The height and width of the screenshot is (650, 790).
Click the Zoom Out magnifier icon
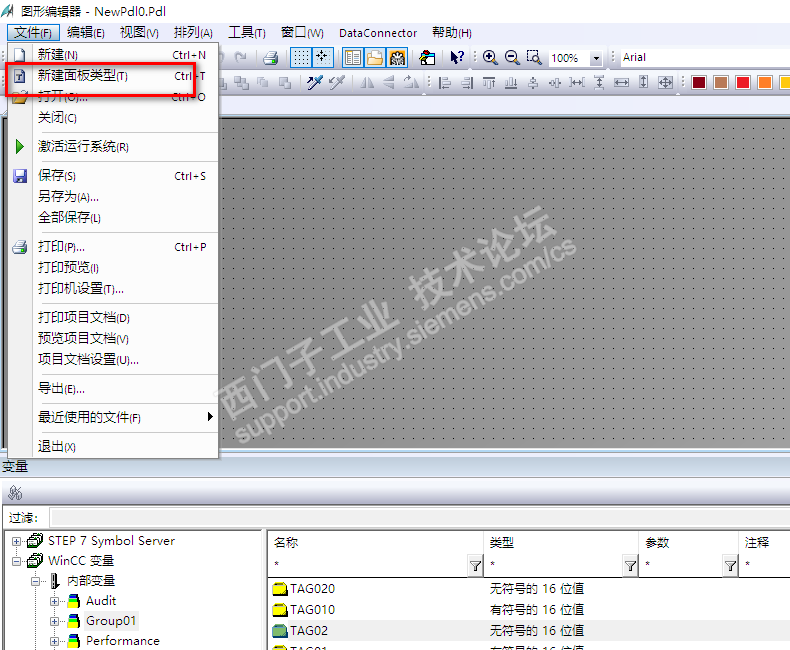point(512,57)
